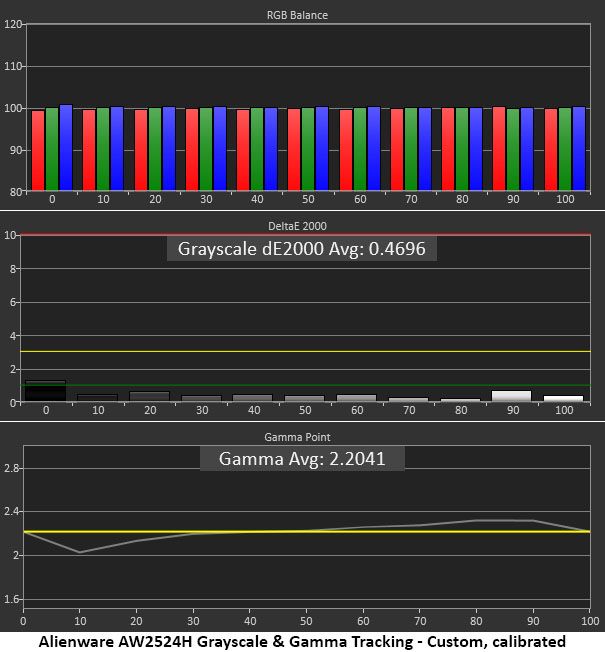The height and width of the screenshot is (652, 605).
Task: Select the Grayscale dE2000 Avg: 0.4696 label
Action: click(301, 249)
